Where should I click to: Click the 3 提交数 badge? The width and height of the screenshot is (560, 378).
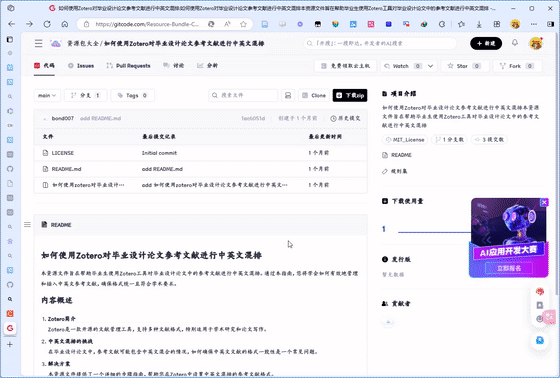point(489,140)
